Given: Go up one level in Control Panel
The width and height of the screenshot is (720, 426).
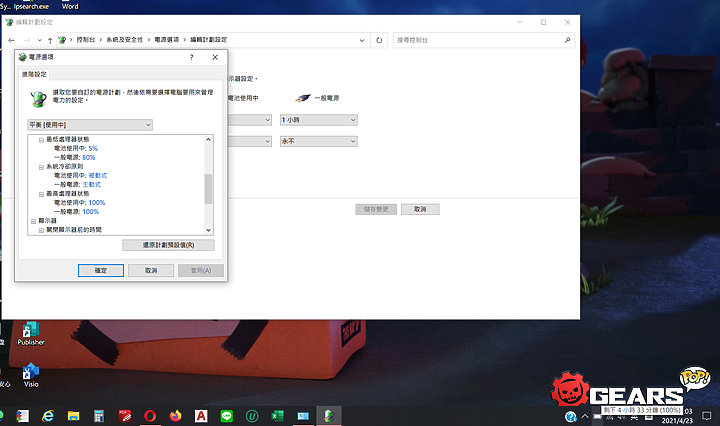Looking at the screenshot, I should click(50, 40).
